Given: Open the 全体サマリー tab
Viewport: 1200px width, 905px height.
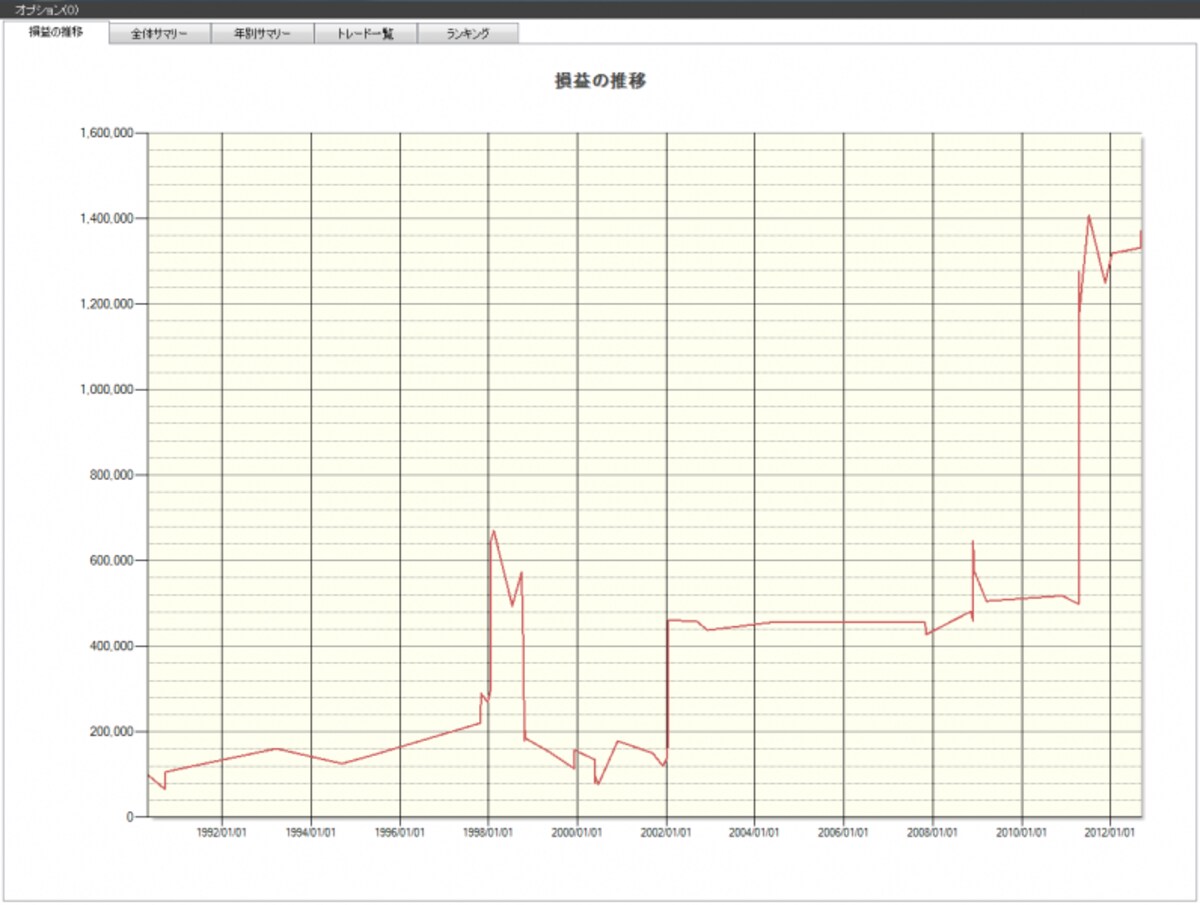Looking at the screenshot, I should click(159, 33).
